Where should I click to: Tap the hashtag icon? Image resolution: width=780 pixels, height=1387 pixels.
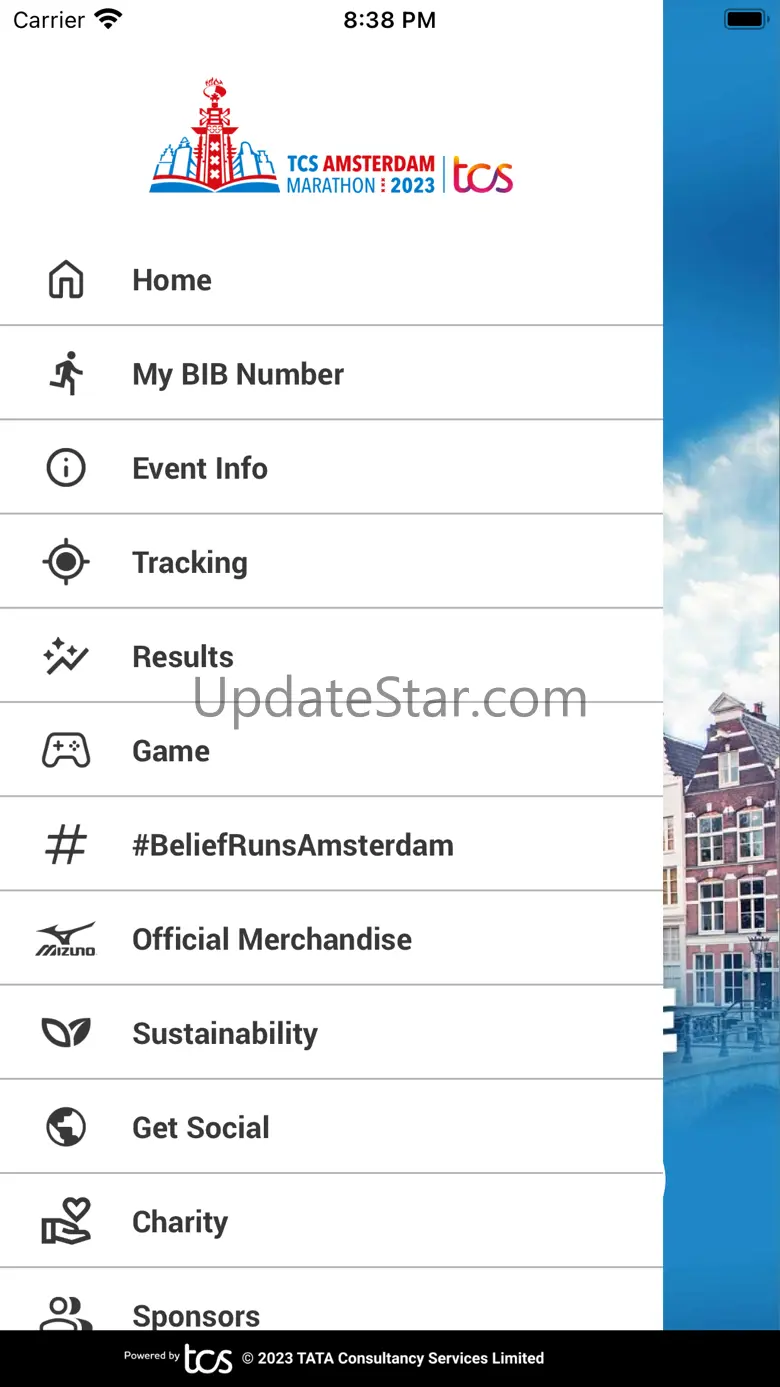66,845
